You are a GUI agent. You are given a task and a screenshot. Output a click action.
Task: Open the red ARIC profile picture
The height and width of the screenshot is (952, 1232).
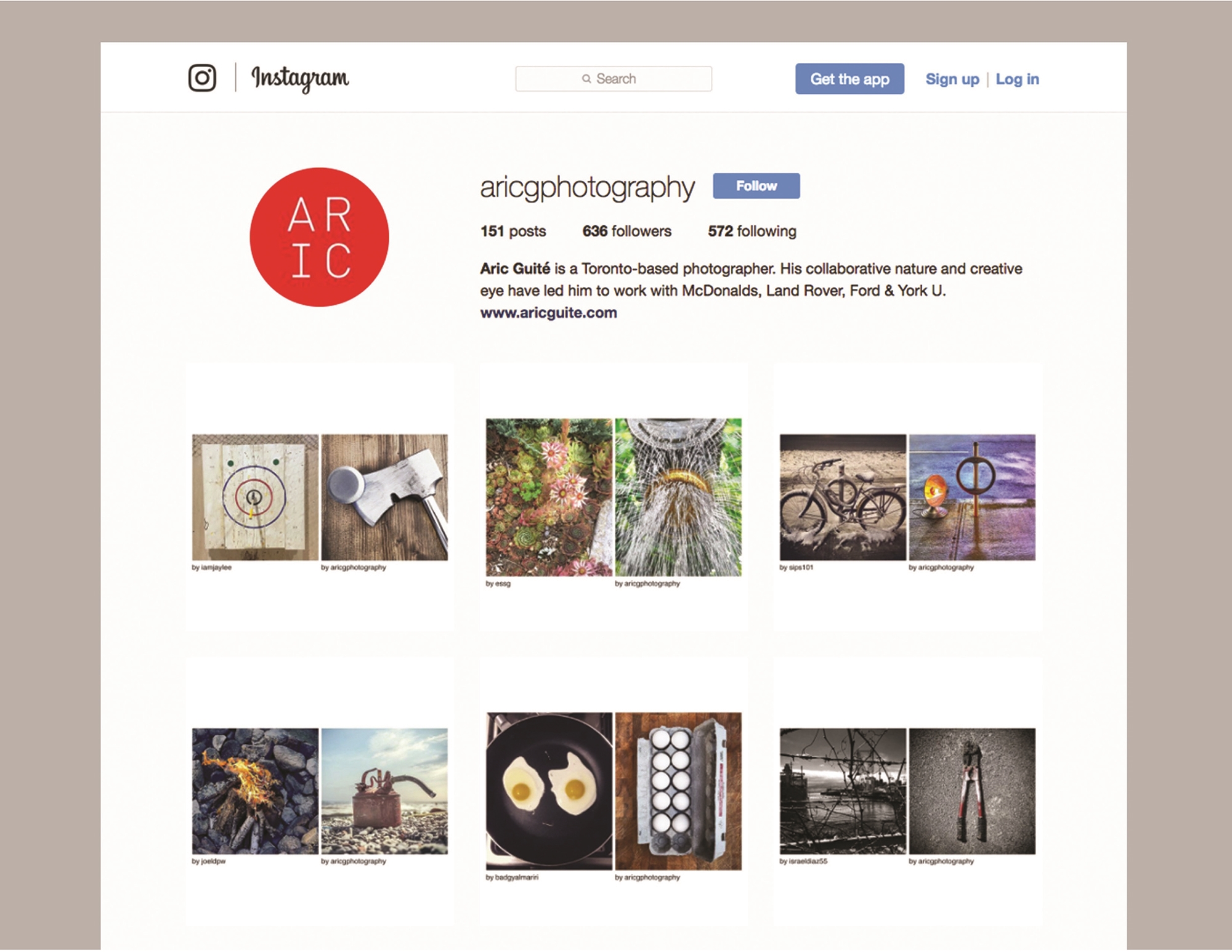pos(319,237)
